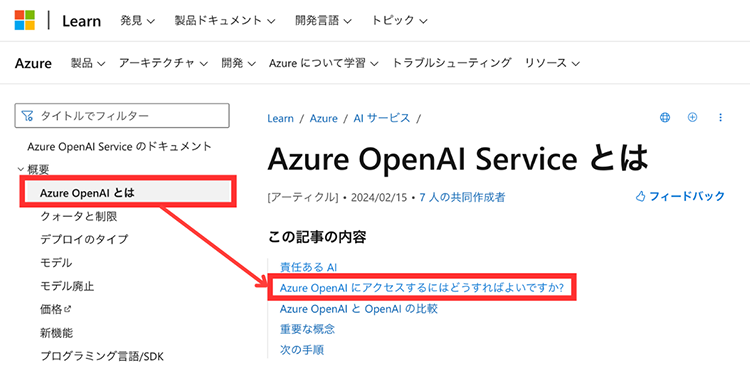Viewport: 750px width, 376px height.
Task: Jump to 重要な概念 section
Action: tap(307, 329)
